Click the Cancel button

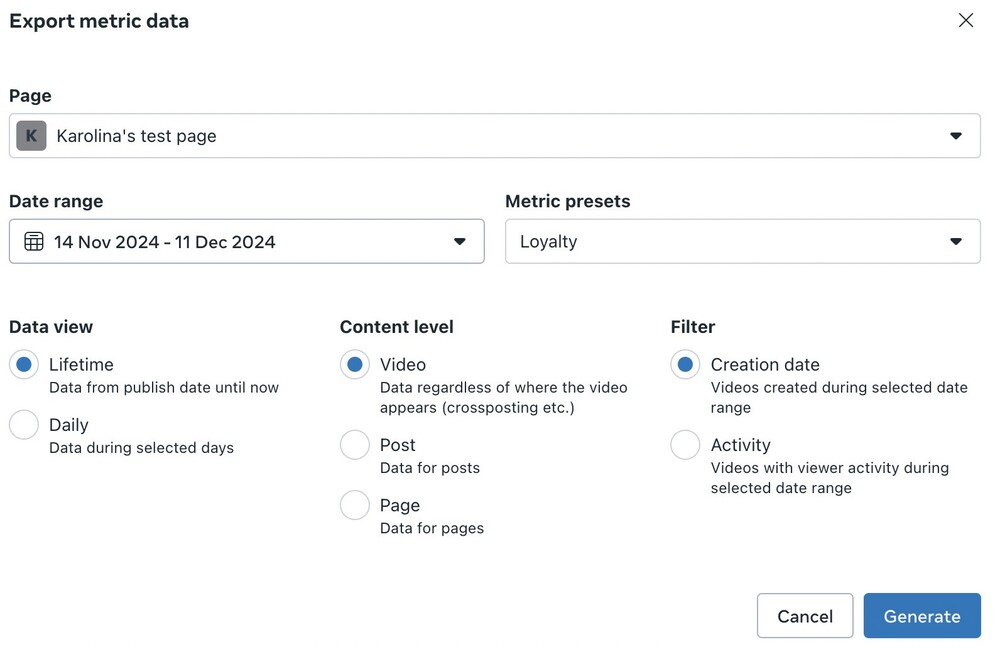point(805,616)
